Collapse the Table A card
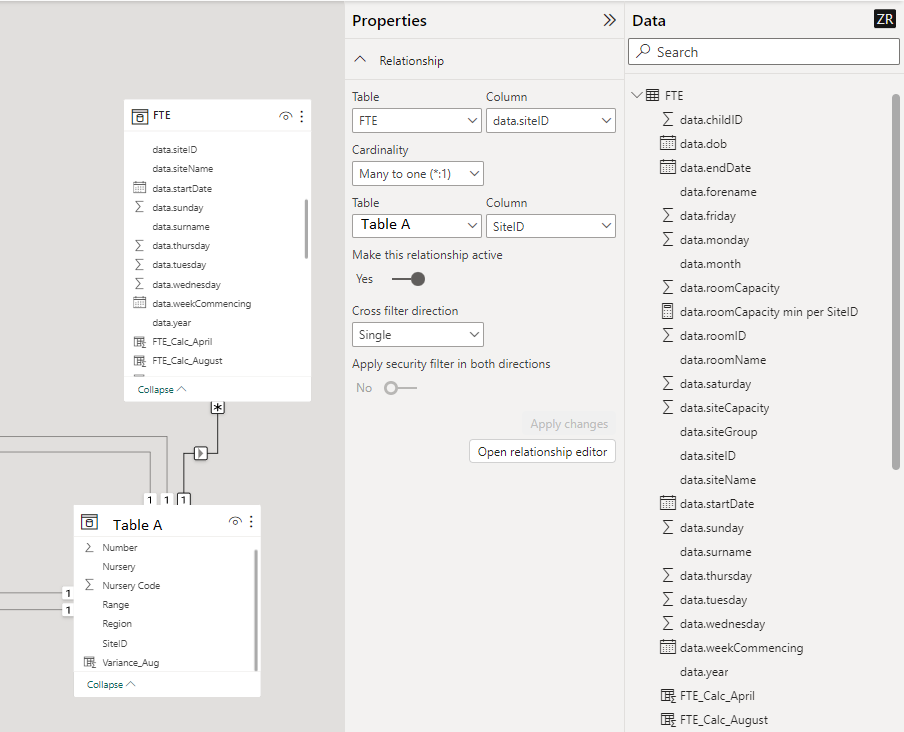 pyautogui.click(x=111, y=684)
